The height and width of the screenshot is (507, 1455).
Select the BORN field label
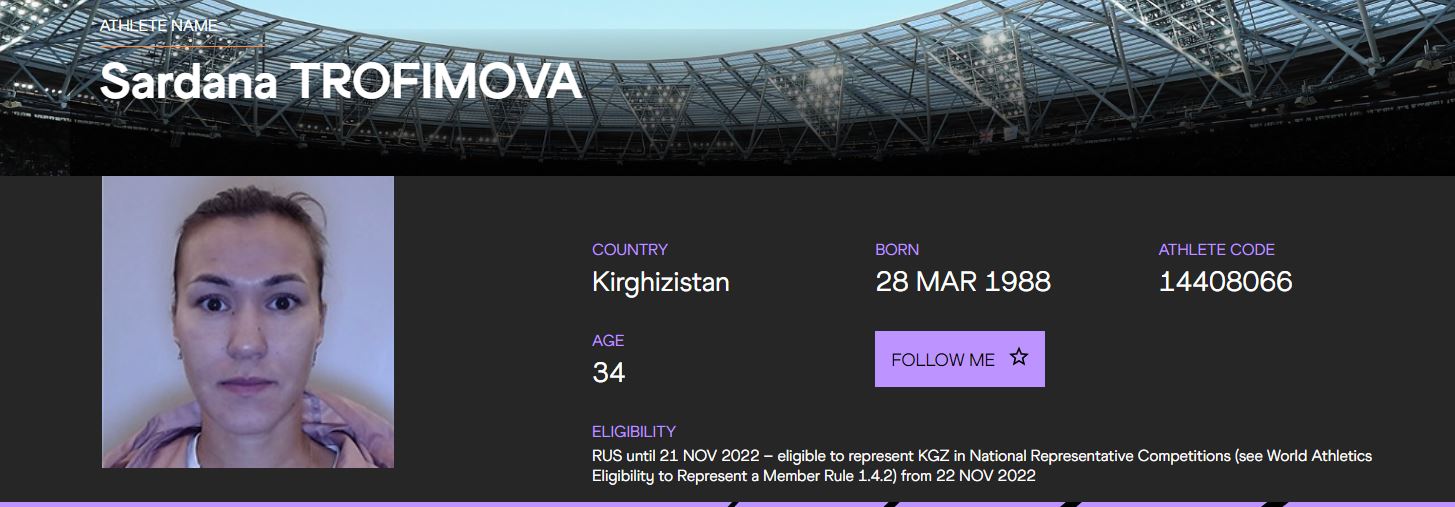897,249
